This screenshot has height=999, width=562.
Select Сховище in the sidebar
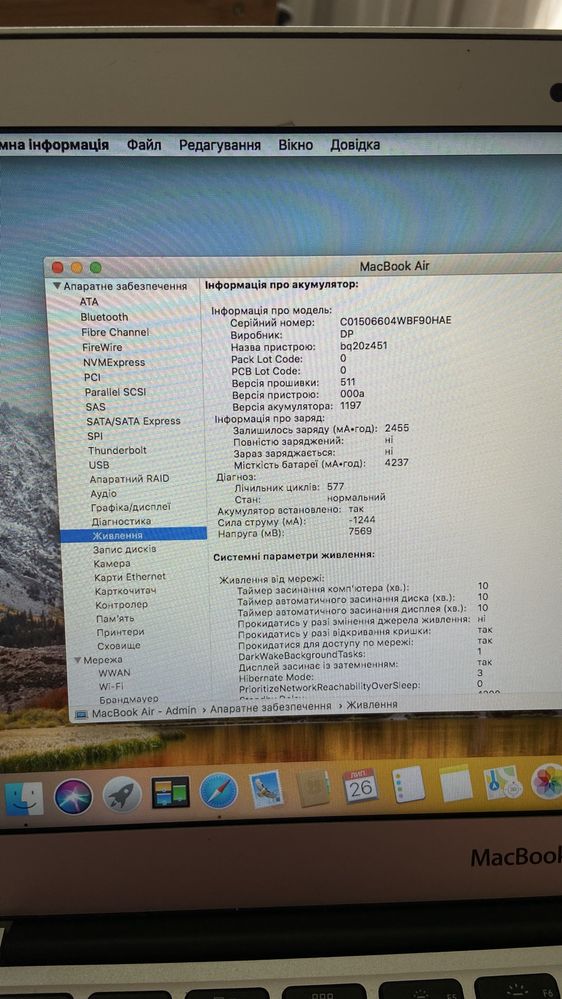coord(119,645)
